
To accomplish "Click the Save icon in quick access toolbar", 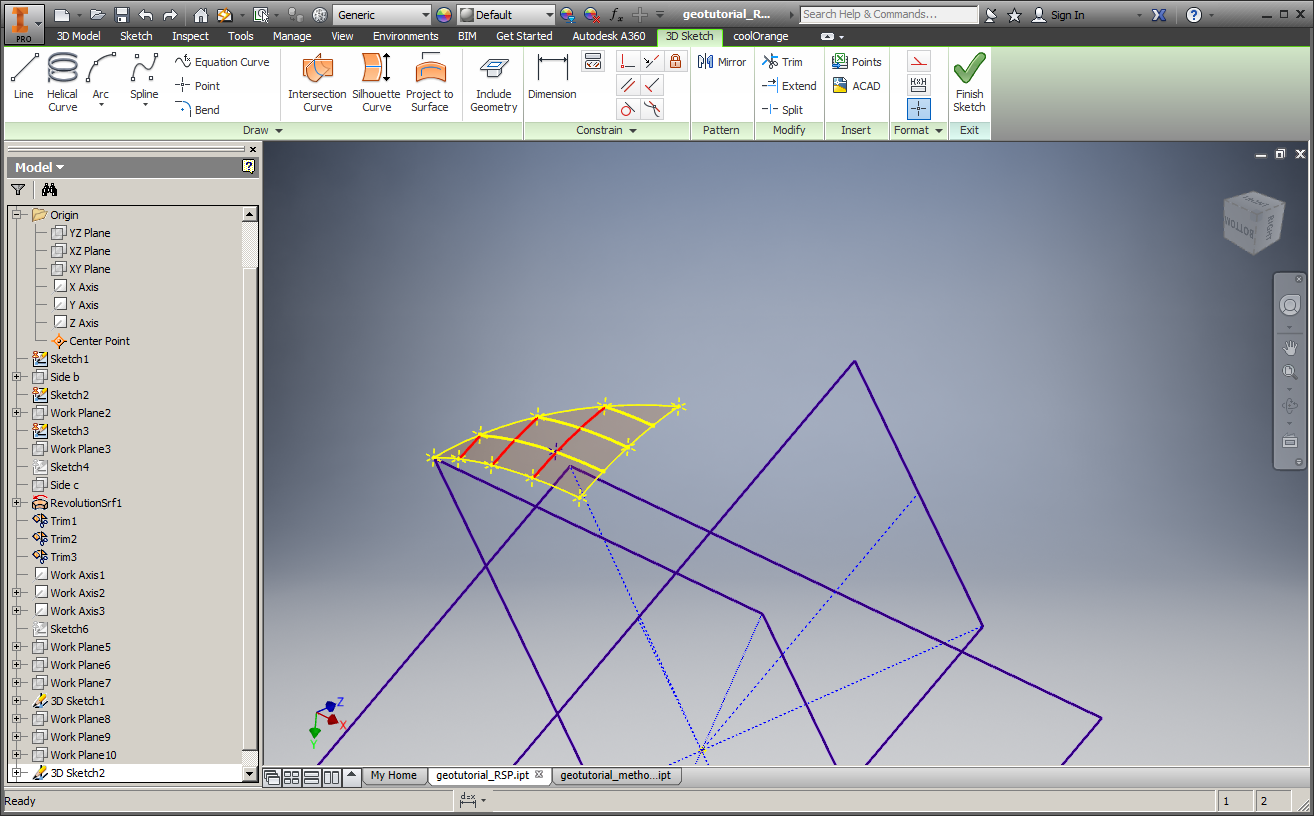I will point(122,15).
